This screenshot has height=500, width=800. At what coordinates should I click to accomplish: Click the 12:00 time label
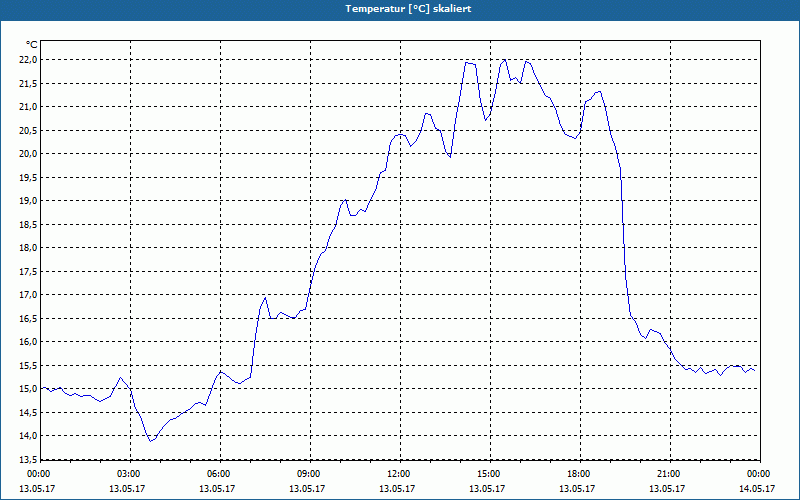tap(397, 474)
